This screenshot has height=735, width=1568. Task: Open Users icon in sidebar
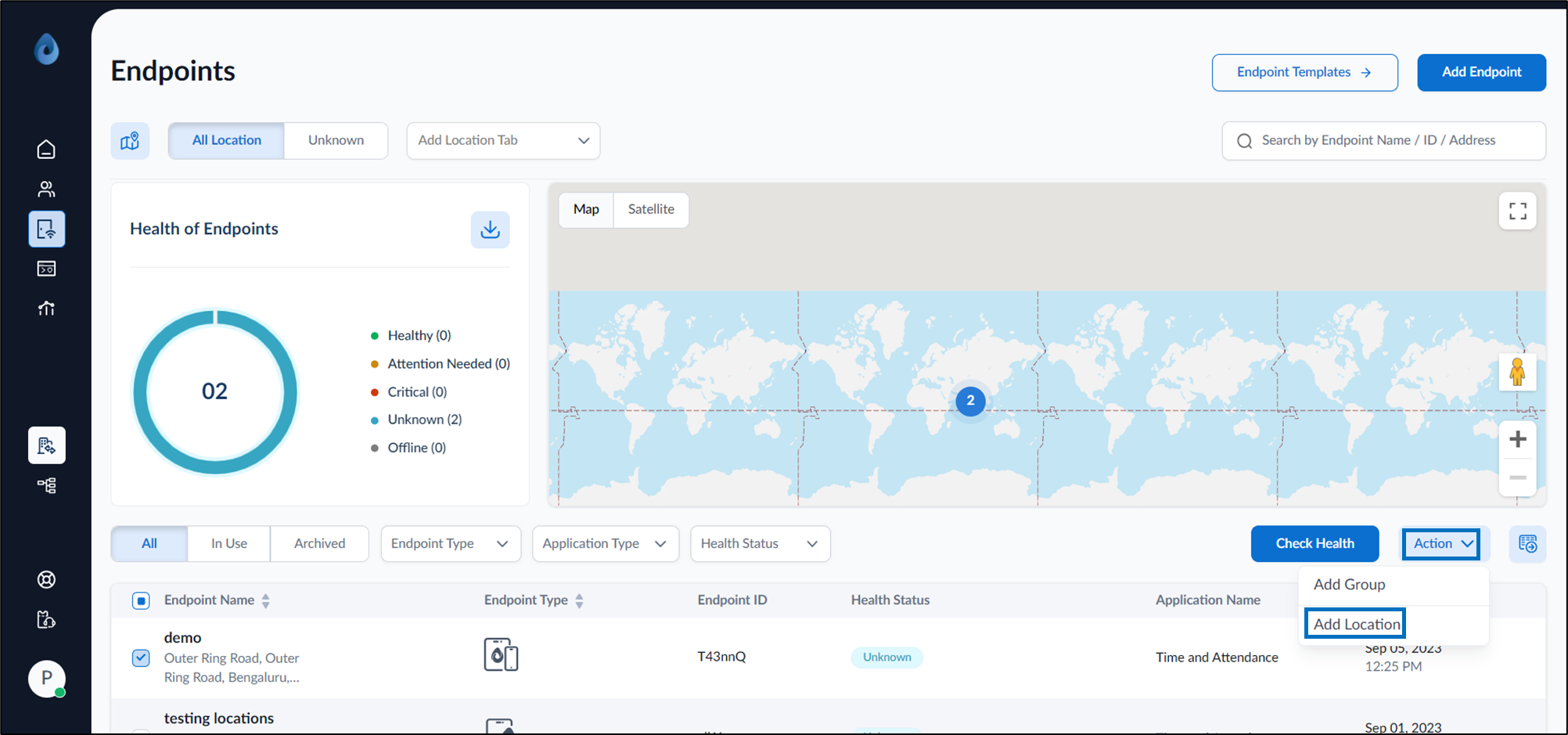coord(46,189)
